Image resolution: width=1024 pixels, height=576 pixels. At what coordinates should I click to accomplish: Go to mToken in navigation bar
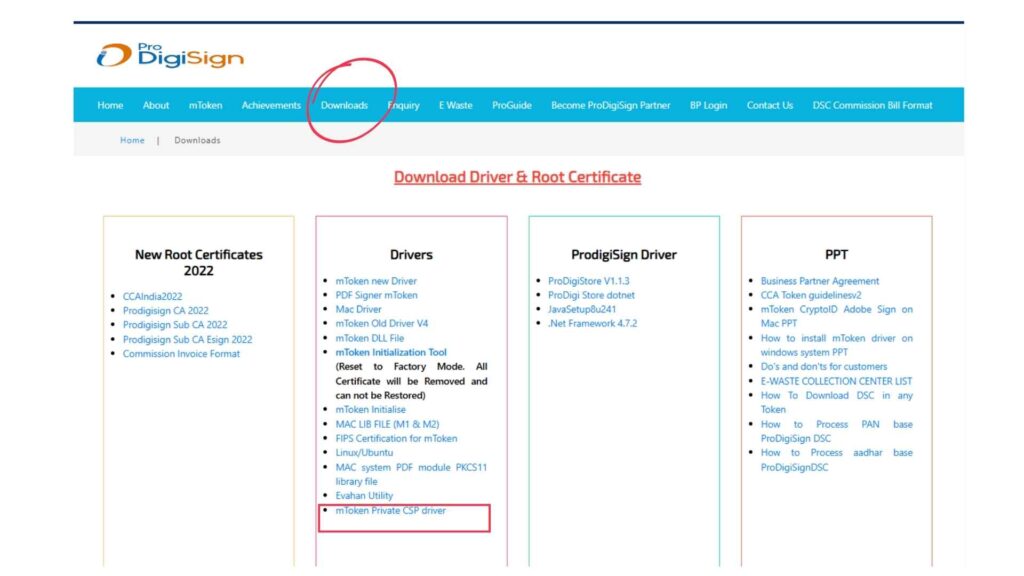206,105
